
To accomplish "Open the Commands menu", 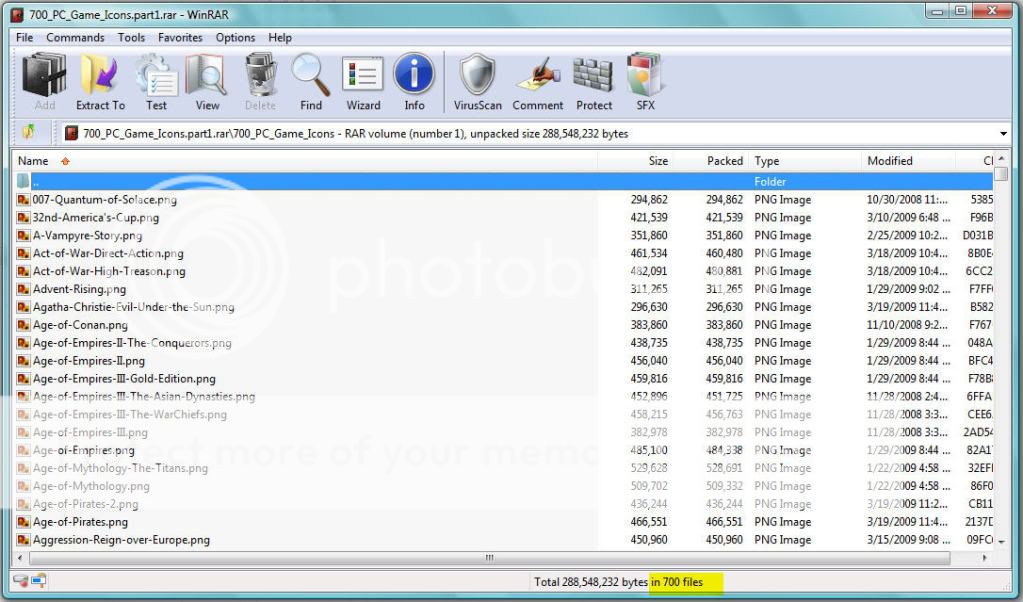I will coord(75,38).
